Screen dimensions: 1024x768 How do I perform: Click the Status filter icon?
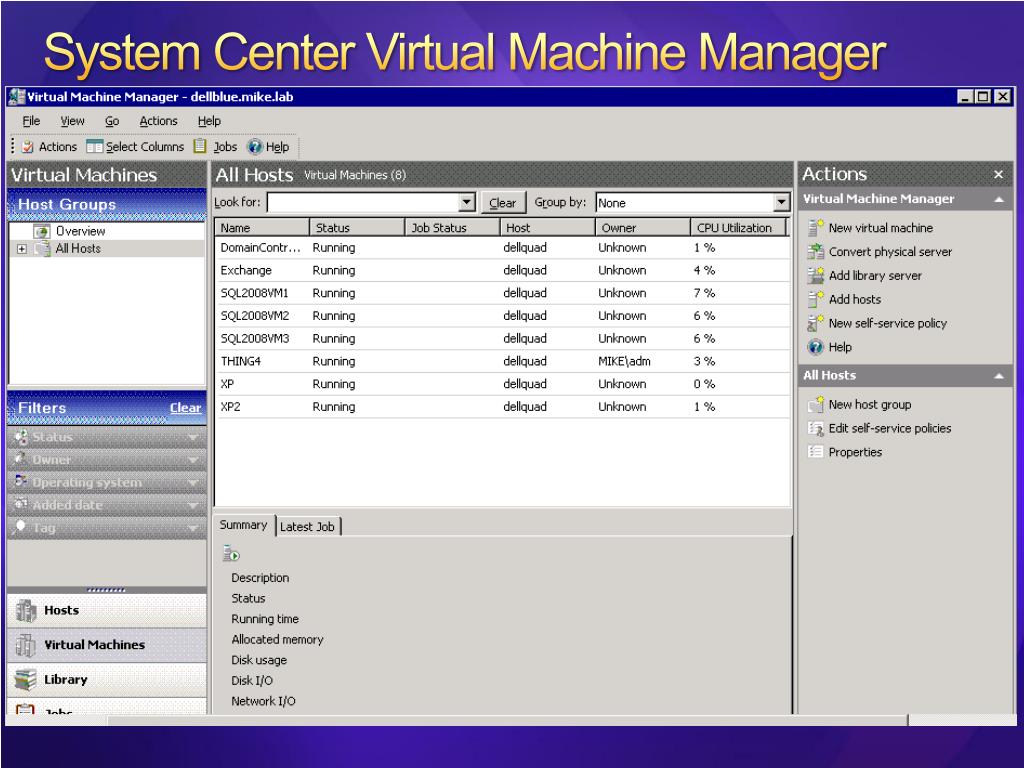click(x=22, y=436)
